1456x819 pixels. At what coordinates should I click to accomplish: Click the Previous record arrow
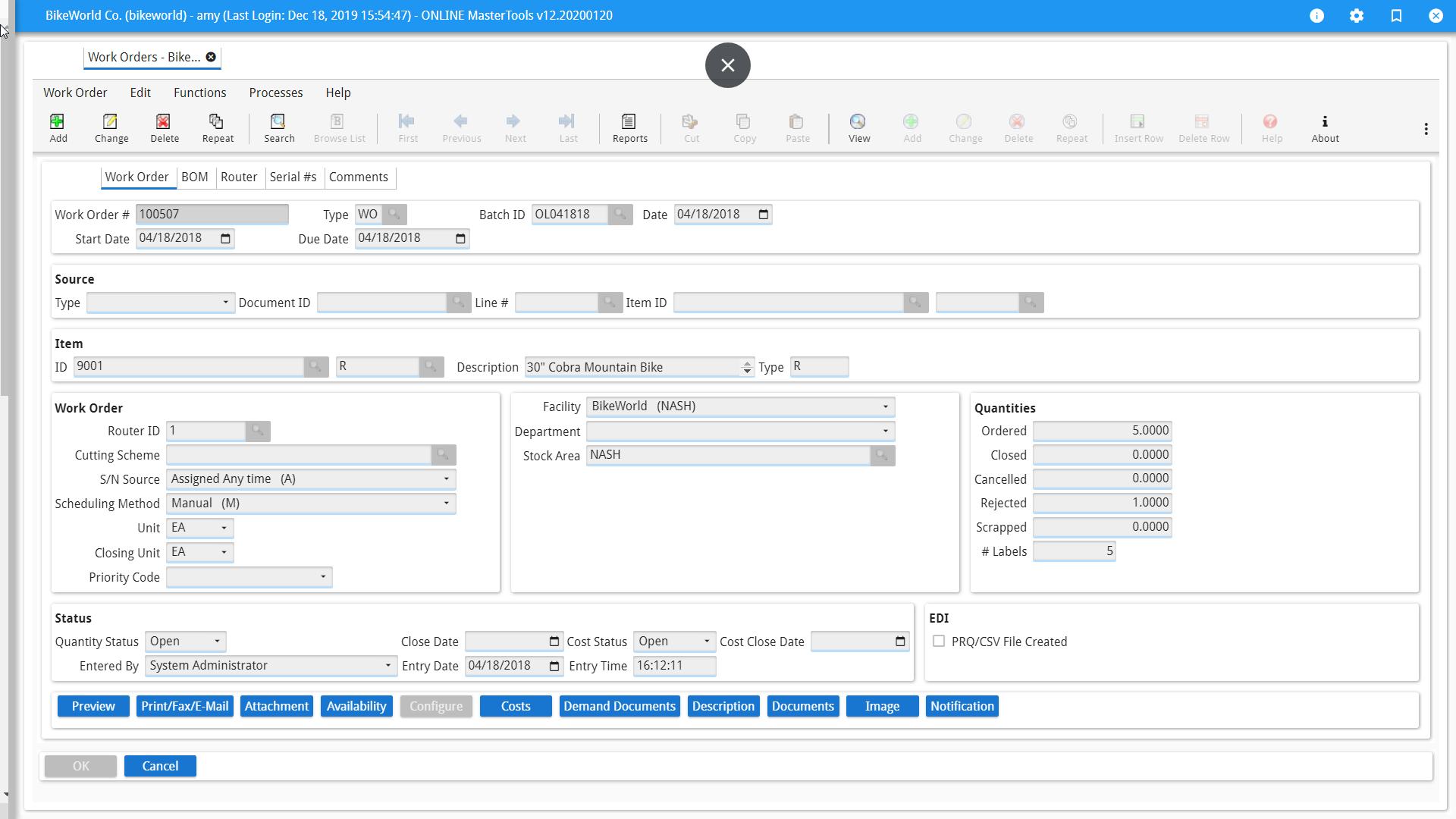461,127
